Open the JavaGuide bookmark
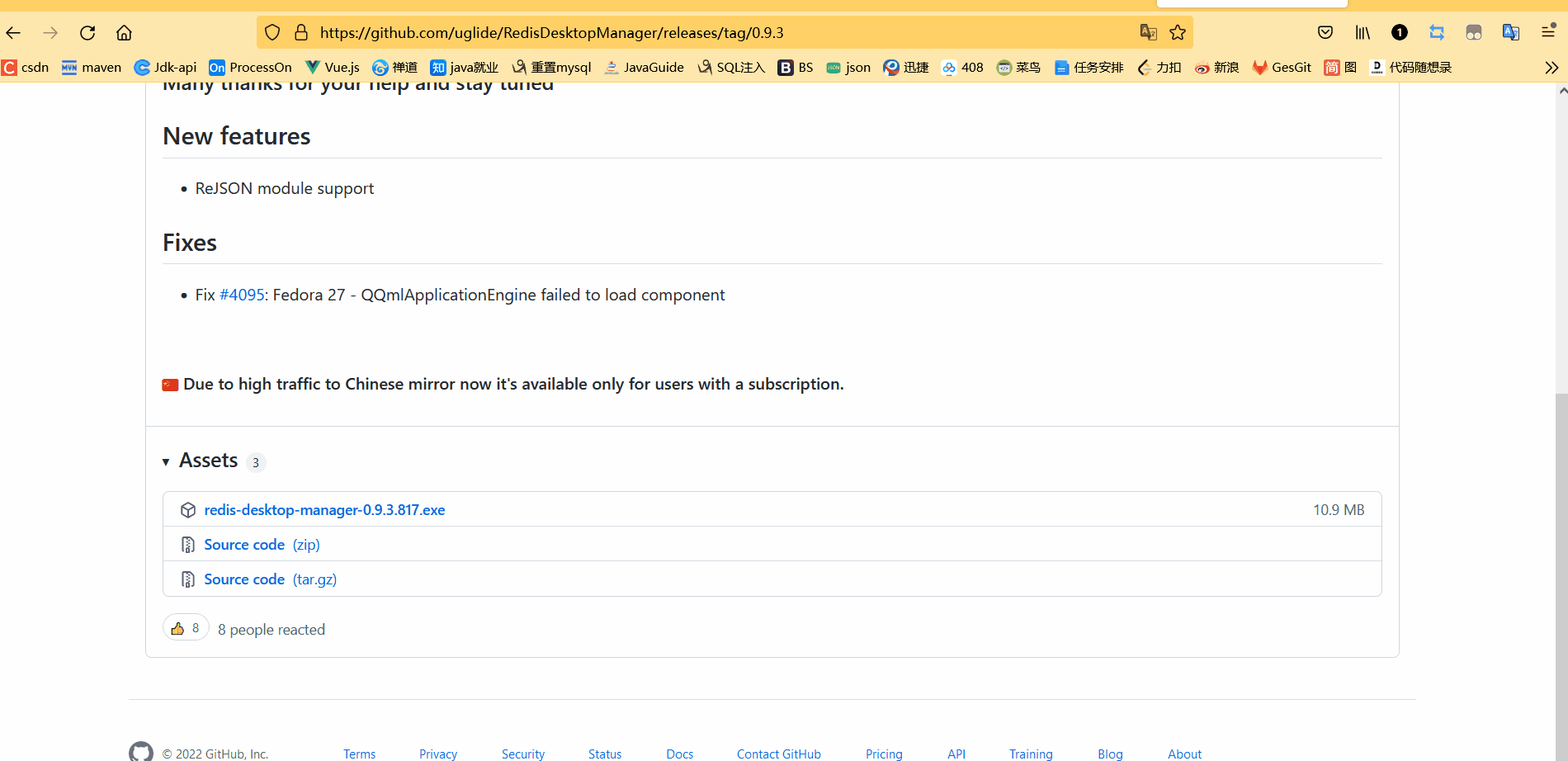Viewport: 1568px width, 761px height. point(644,68)
